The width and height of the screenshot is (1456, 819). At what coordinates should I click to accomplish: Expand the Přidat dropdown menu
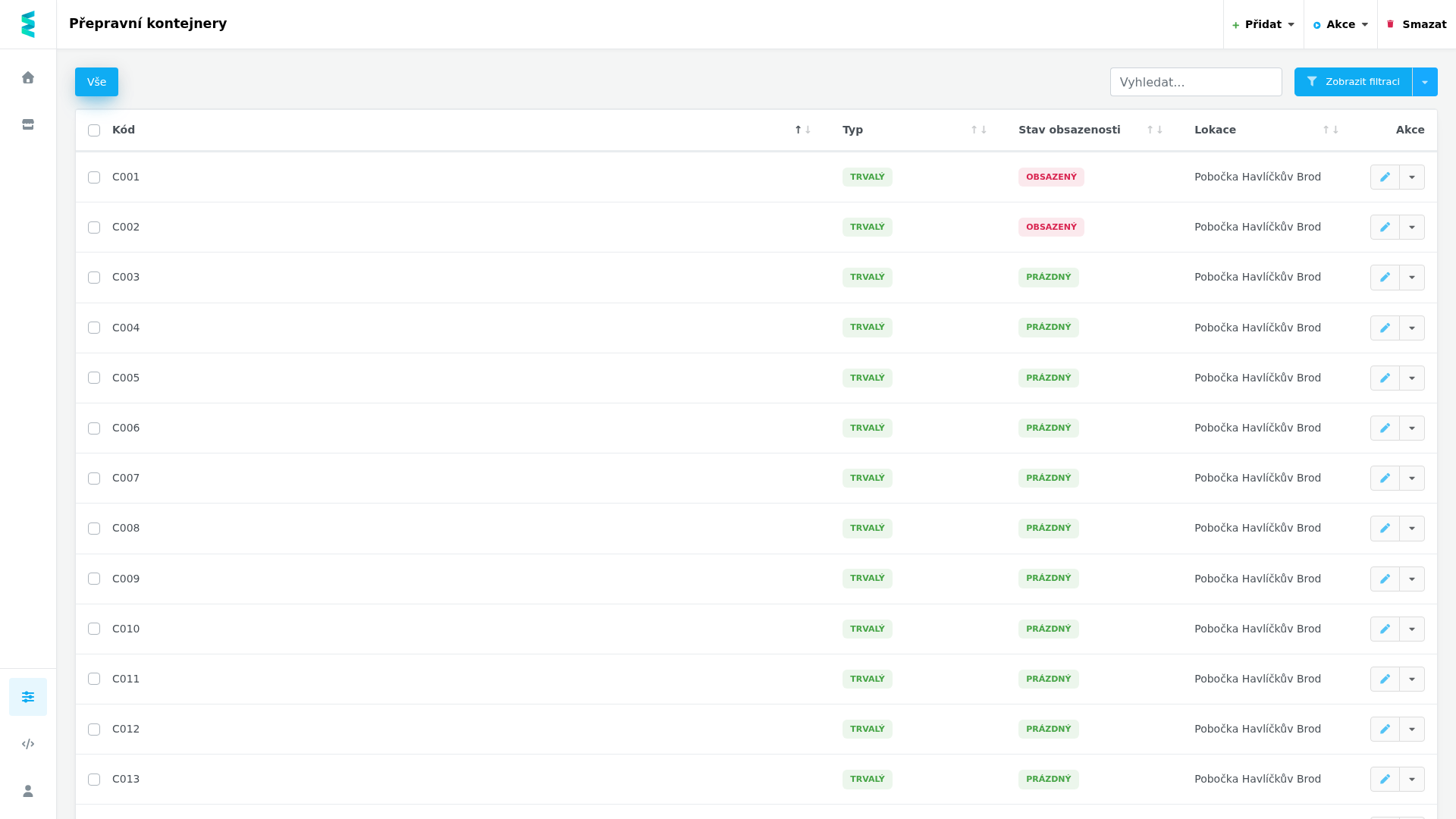(1263, 24)
